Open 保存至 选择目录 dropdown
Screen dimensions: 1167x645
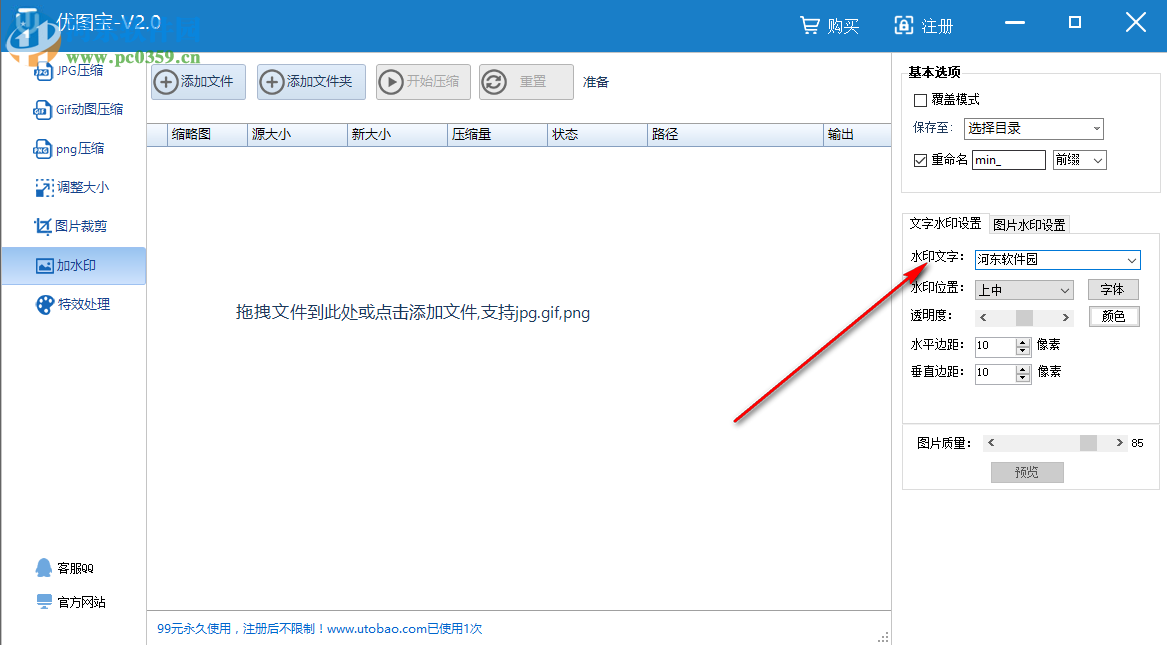coord(1033,129)
